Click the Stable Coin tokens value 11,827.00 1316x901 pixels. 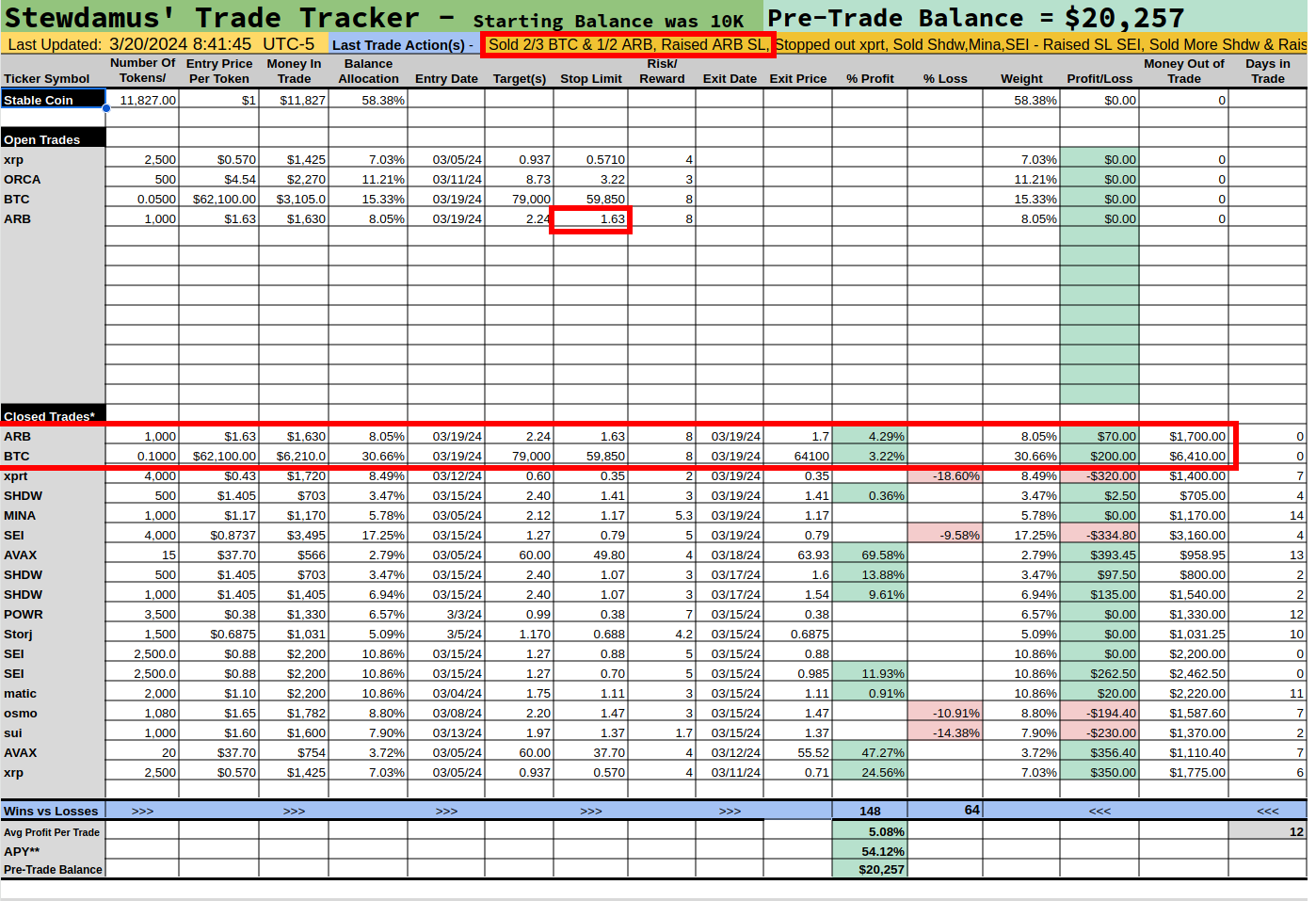click(142, 100)
